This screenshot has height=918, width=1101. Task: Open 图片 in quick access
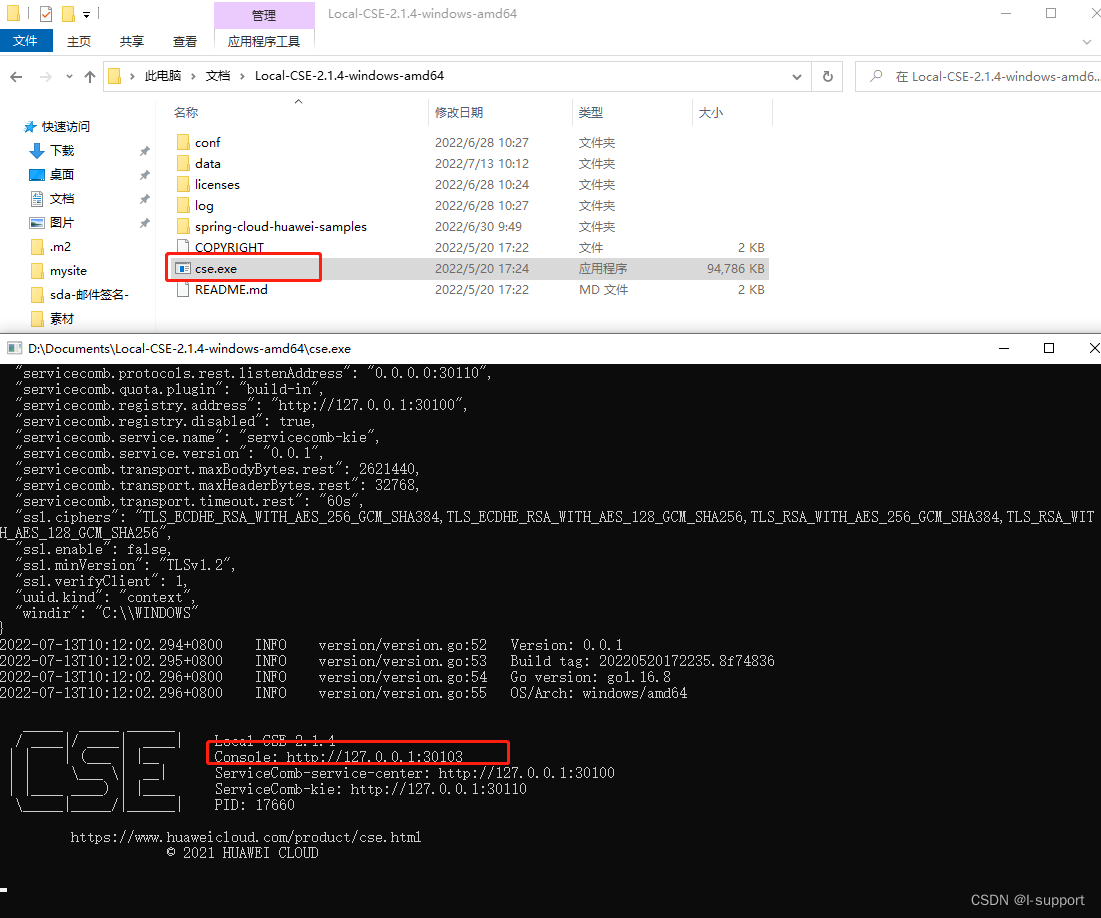(x=62, y=223)
